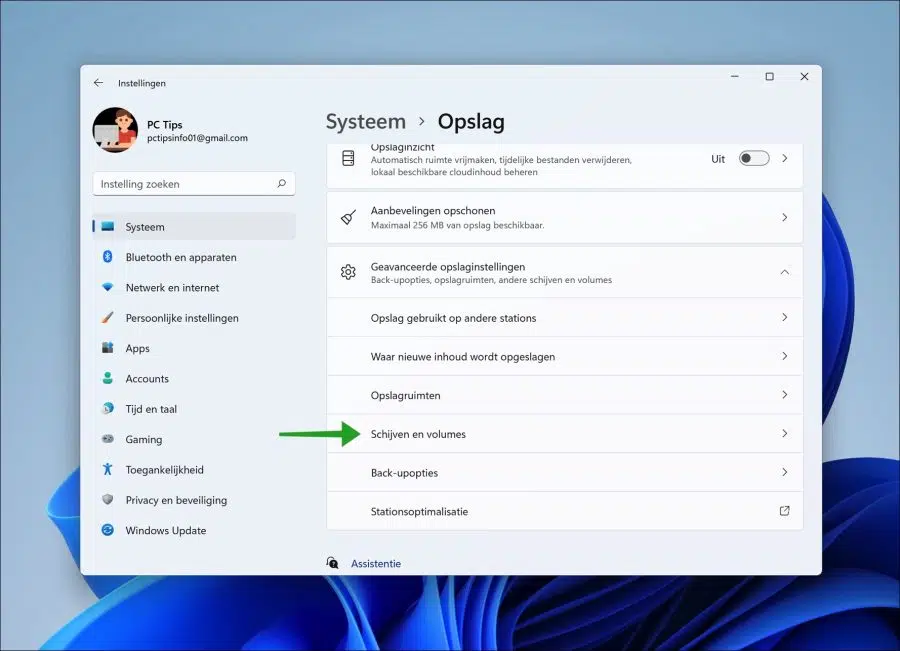This screenshot has height=651, width=900.
Task: Select Systeem in the sidebar
Action: tap(194, 227)
